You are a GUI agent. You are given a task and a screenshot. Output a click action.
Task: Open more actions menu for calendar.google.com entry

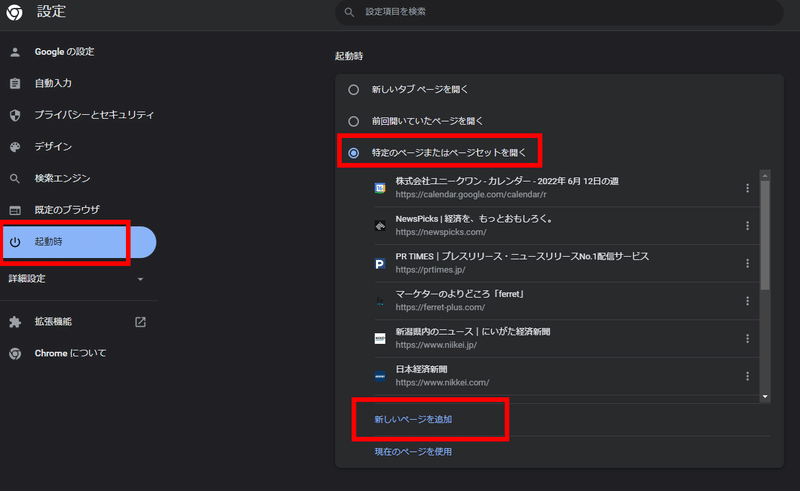[x=747, y=188]
